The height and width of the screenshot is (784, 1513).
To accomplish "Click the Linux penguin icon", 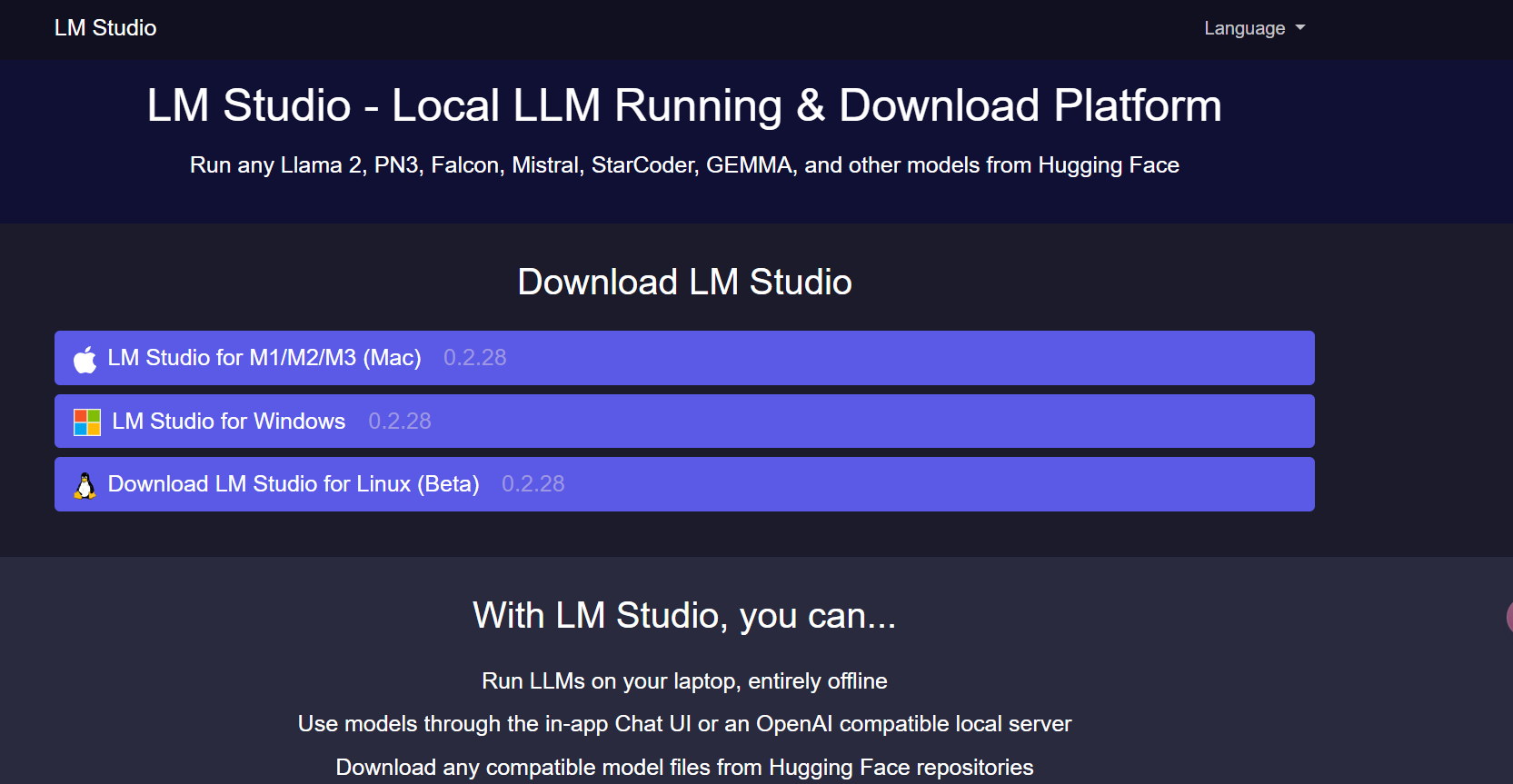I will coord(85,485).
